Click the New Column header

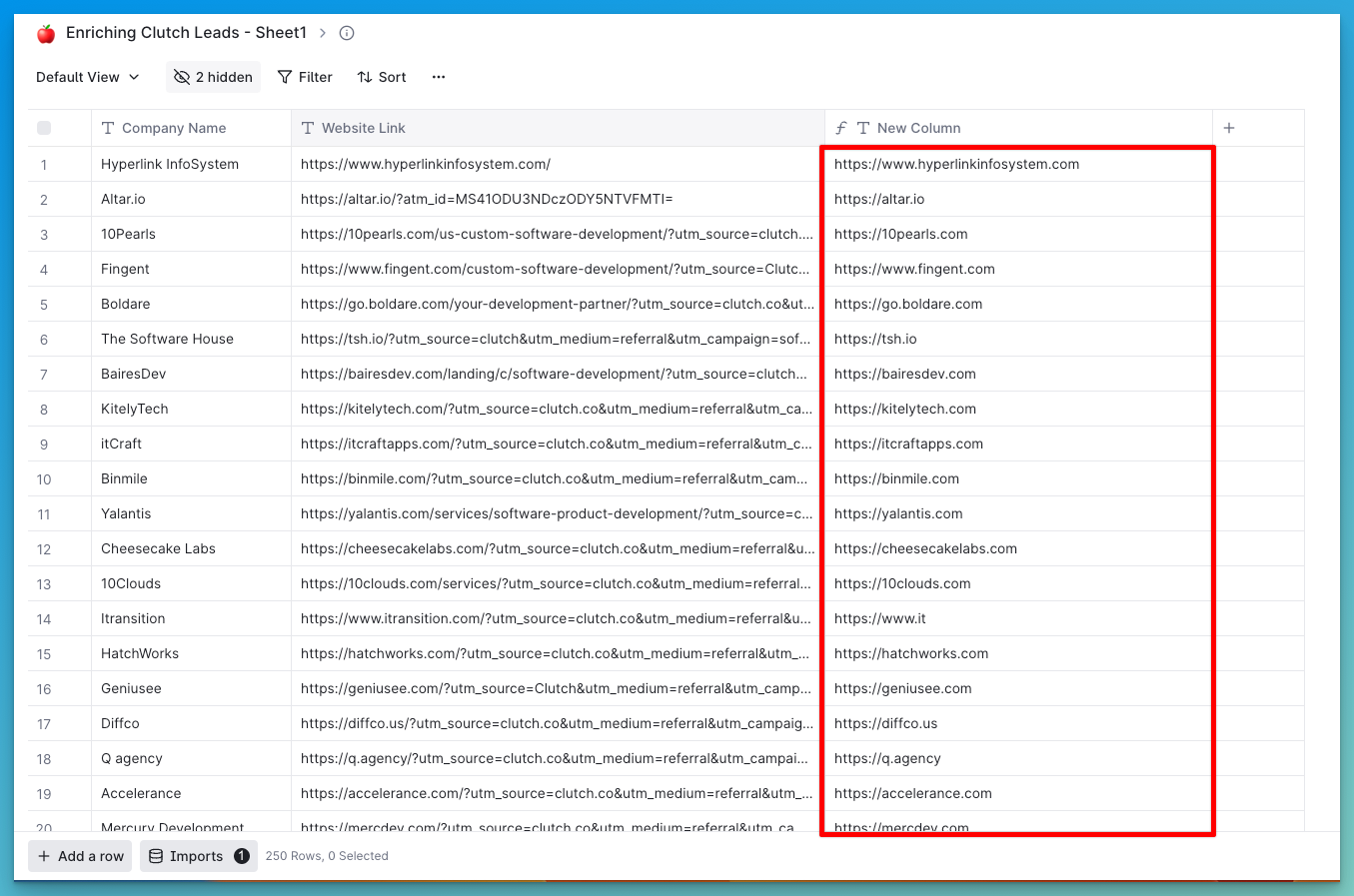[x=1018, y=128]
